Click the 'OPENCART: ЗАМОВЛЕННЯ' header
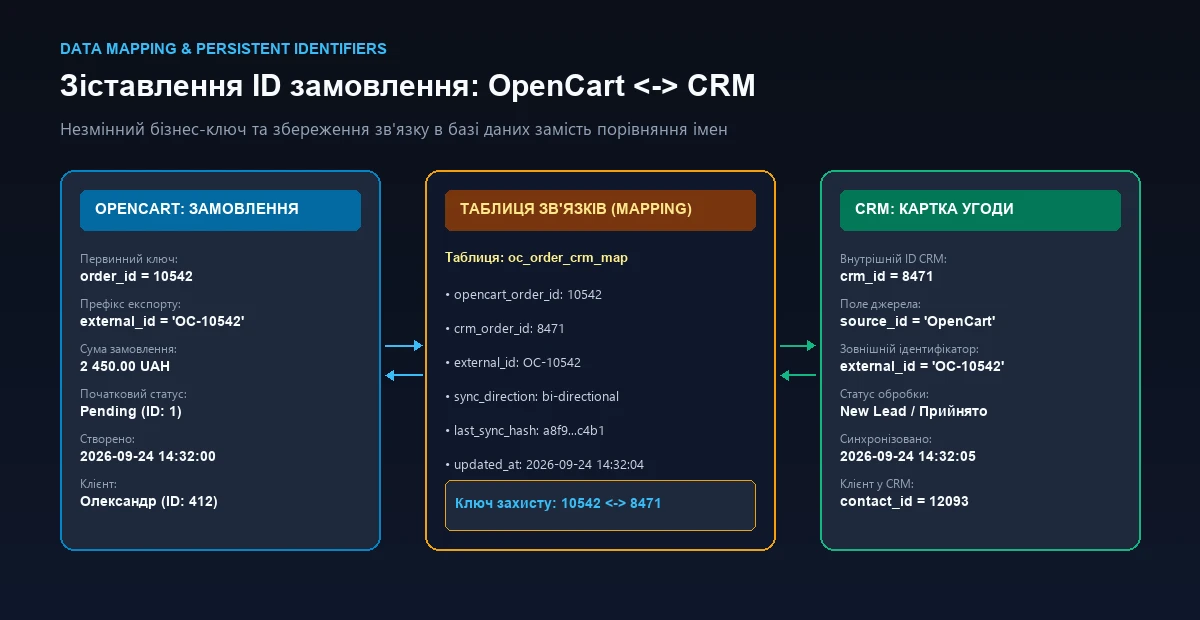The image size is (1200, 620). tap(220, 210)
